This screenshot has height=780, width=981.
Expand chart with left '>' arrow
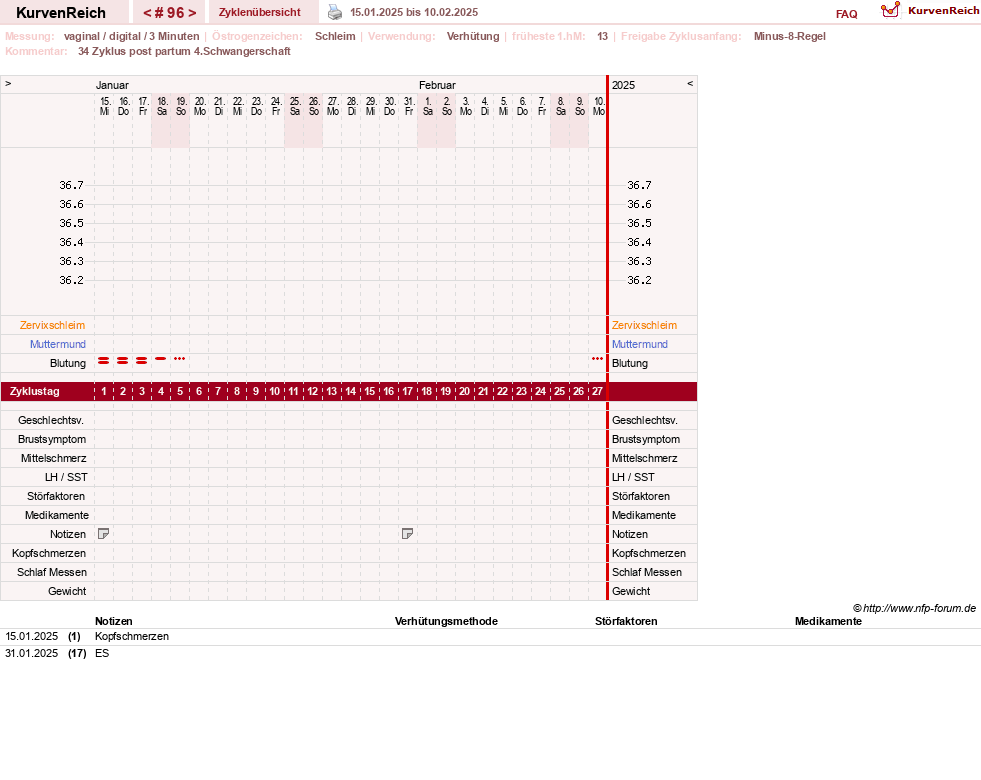[8, 83]
